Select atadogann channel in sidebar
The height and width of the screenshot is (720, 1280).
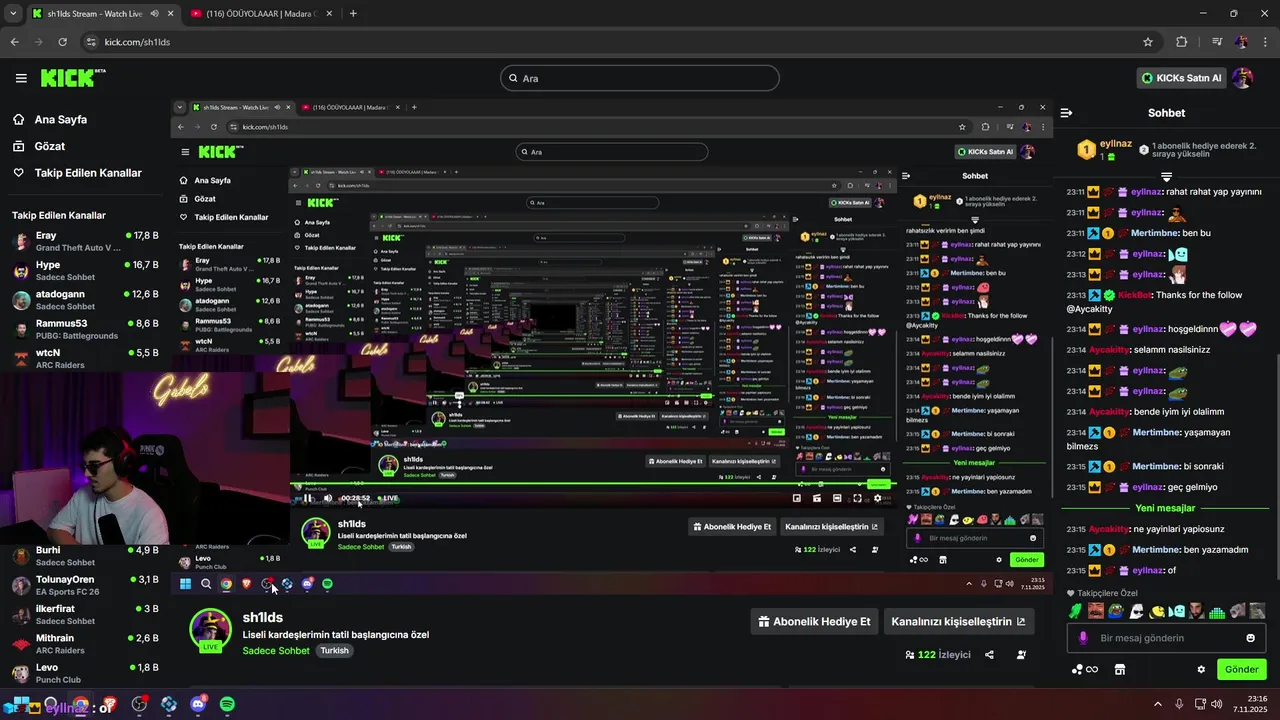85,300
